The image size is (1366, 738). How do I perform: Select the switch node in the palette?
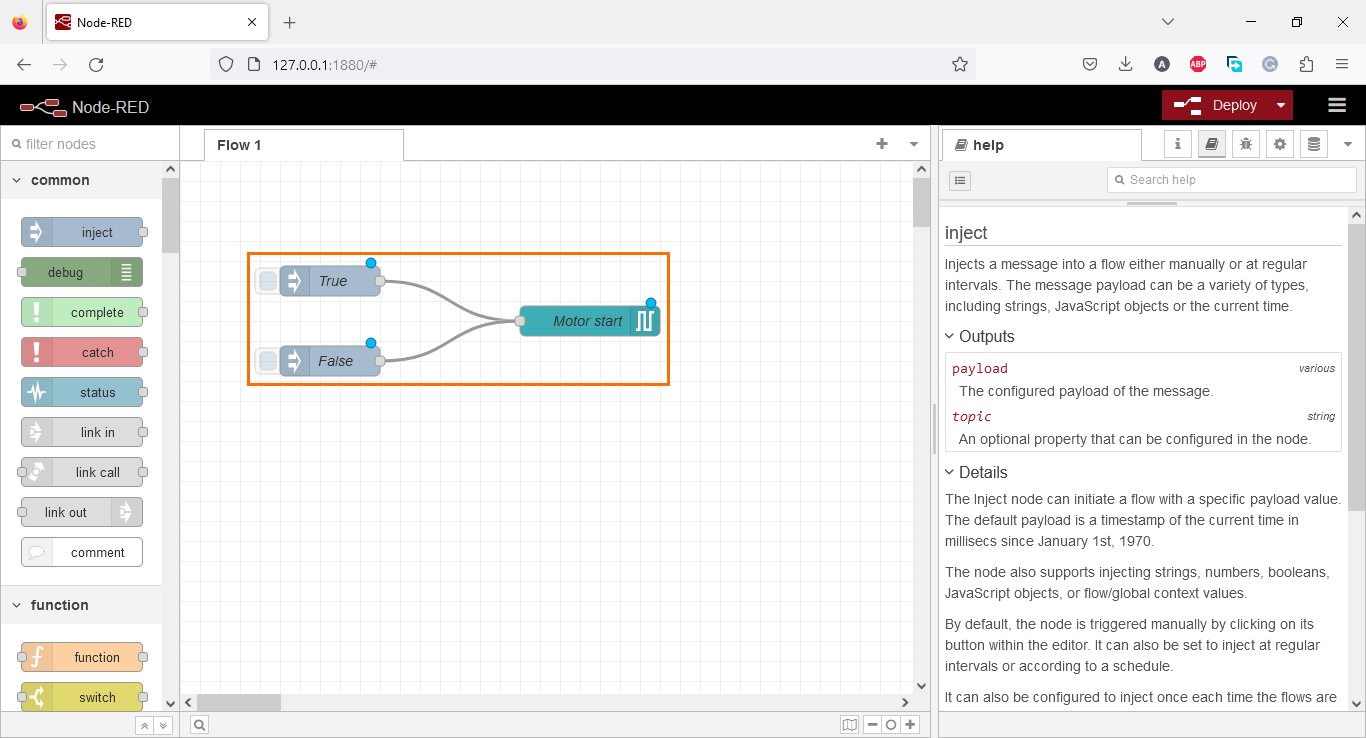(83, 697)
